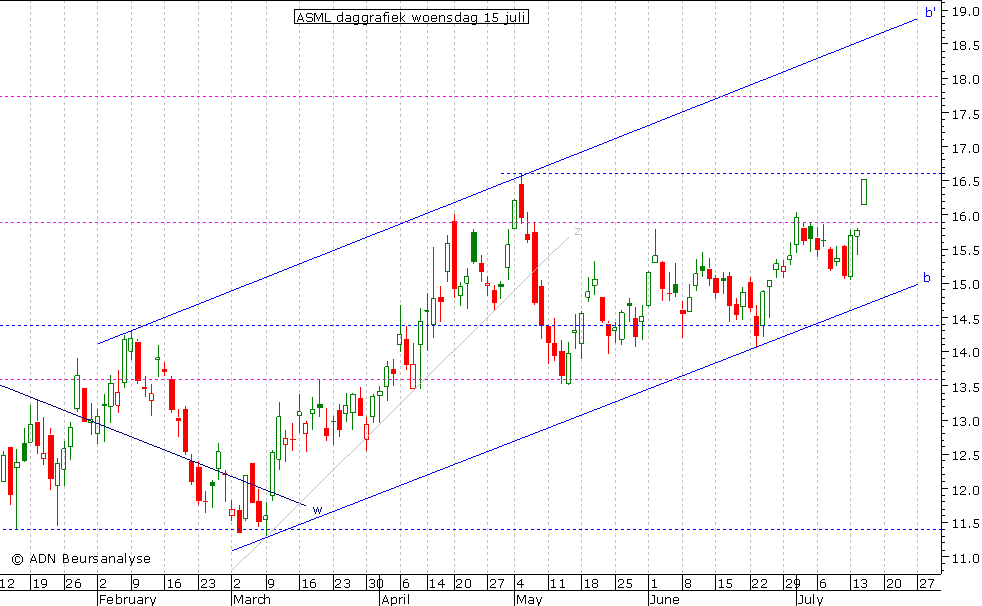
Task: Select the 16.0 price axis label
Action: tap(965, 217)
